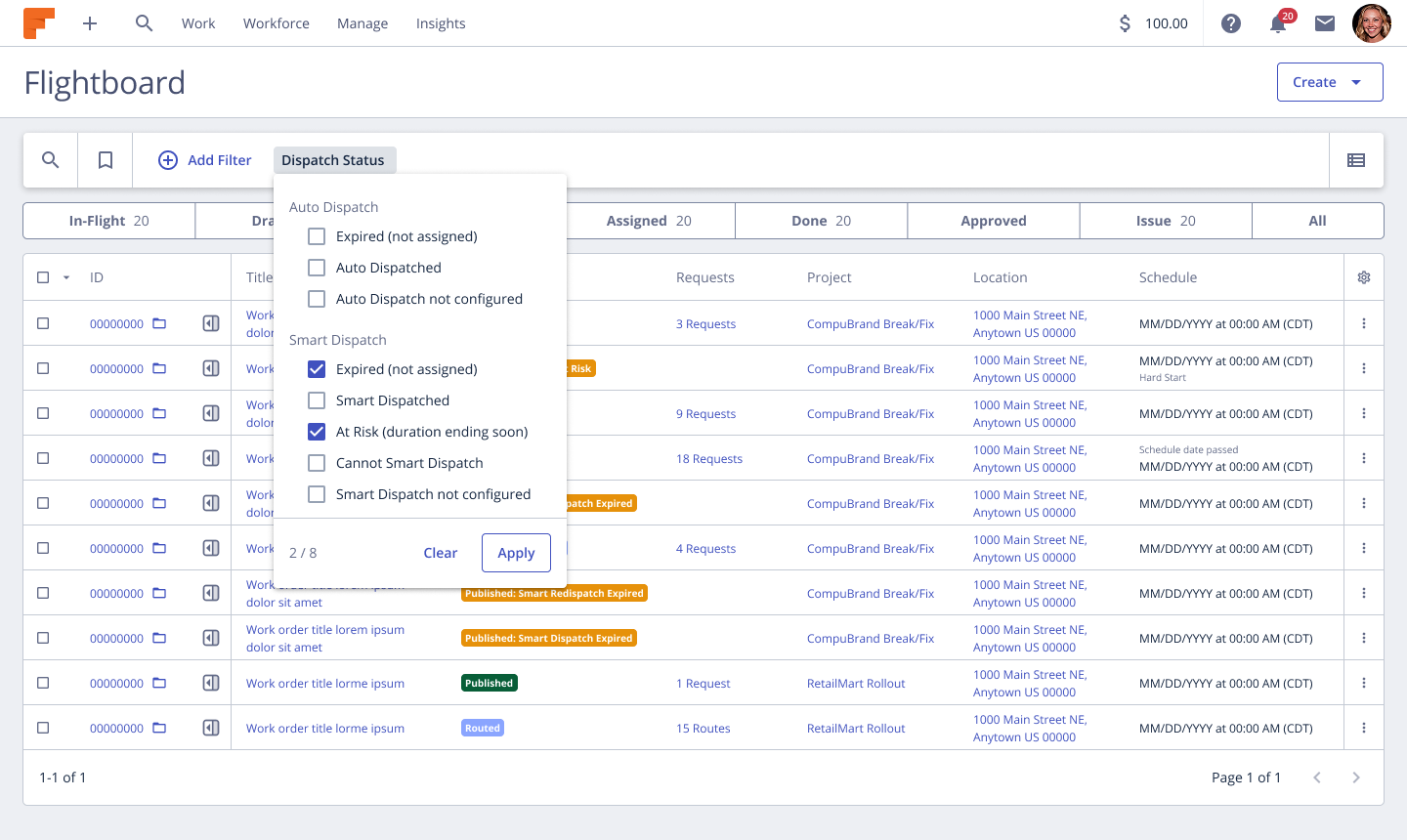
Task: Click the orange Field Nation logo
Action: pos(39,23)
